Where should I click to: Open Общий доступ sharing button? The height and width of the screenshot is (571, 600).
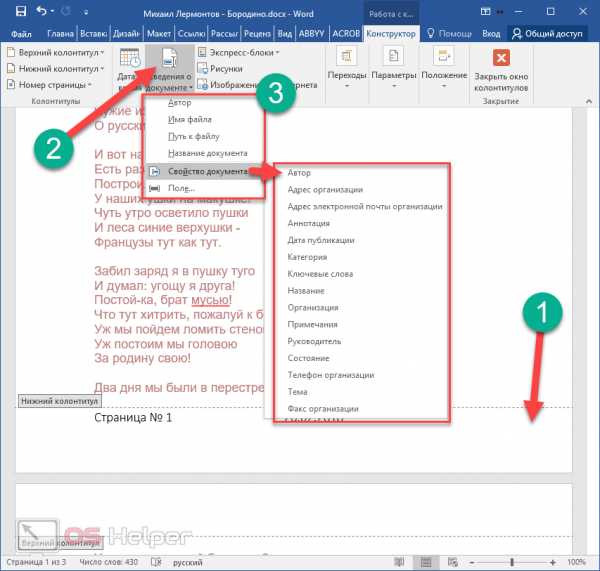tap(547, 34)
